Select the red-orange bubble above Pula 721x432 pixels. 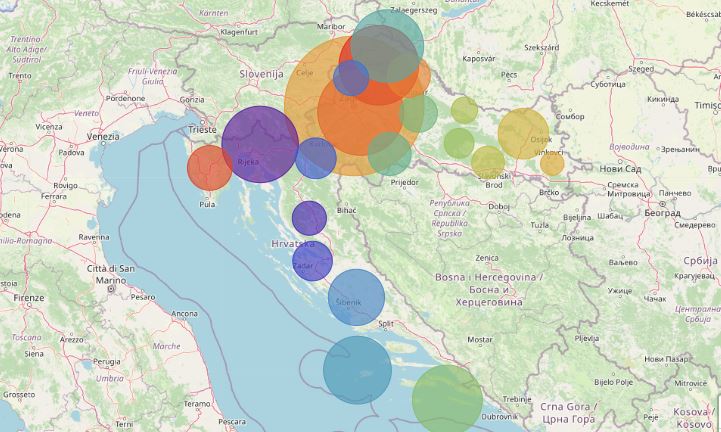(x=210, y=167)
